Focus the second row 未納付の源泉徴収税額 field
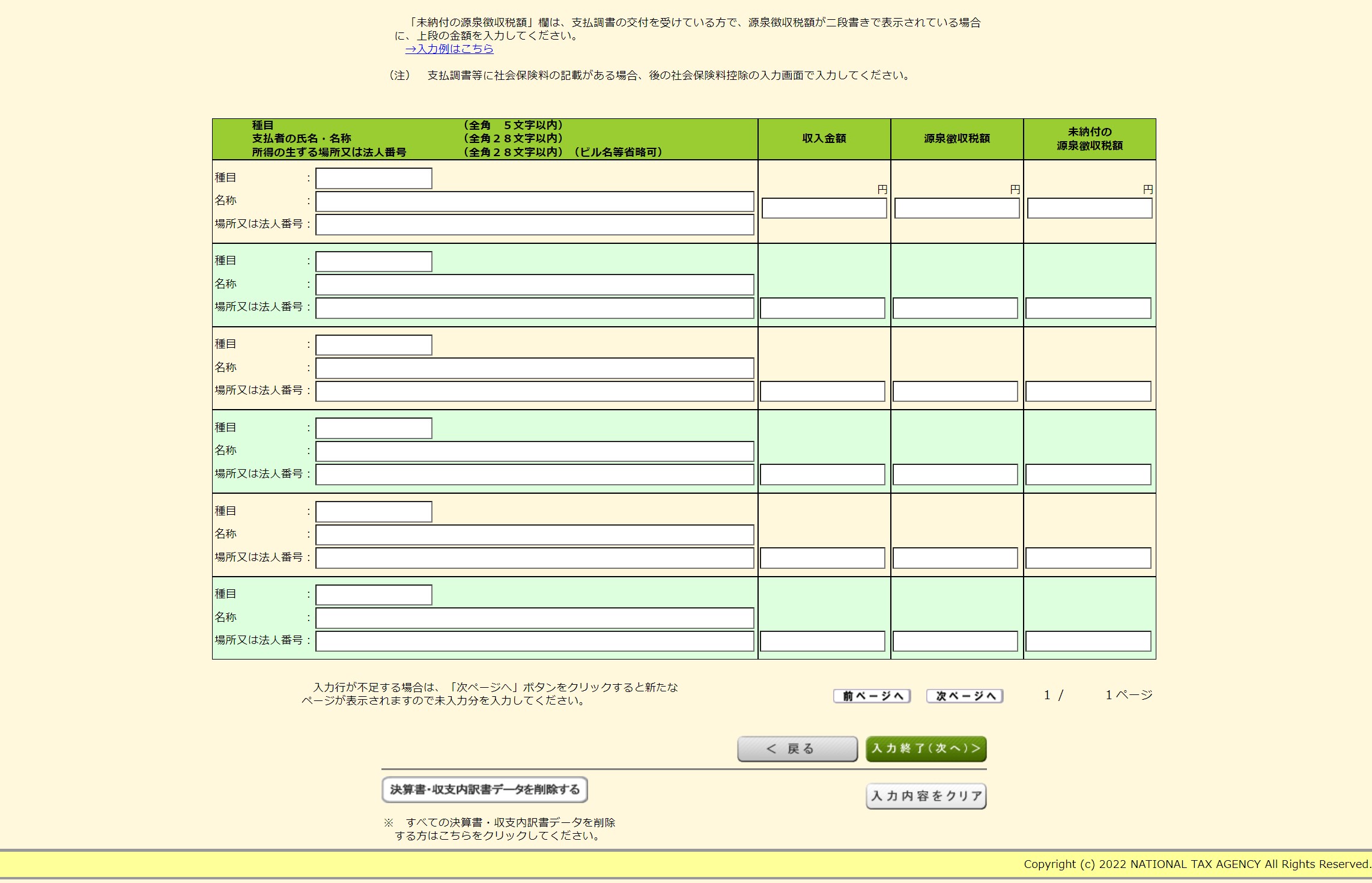The image size is (1372, 883). tap(1088, 308)
